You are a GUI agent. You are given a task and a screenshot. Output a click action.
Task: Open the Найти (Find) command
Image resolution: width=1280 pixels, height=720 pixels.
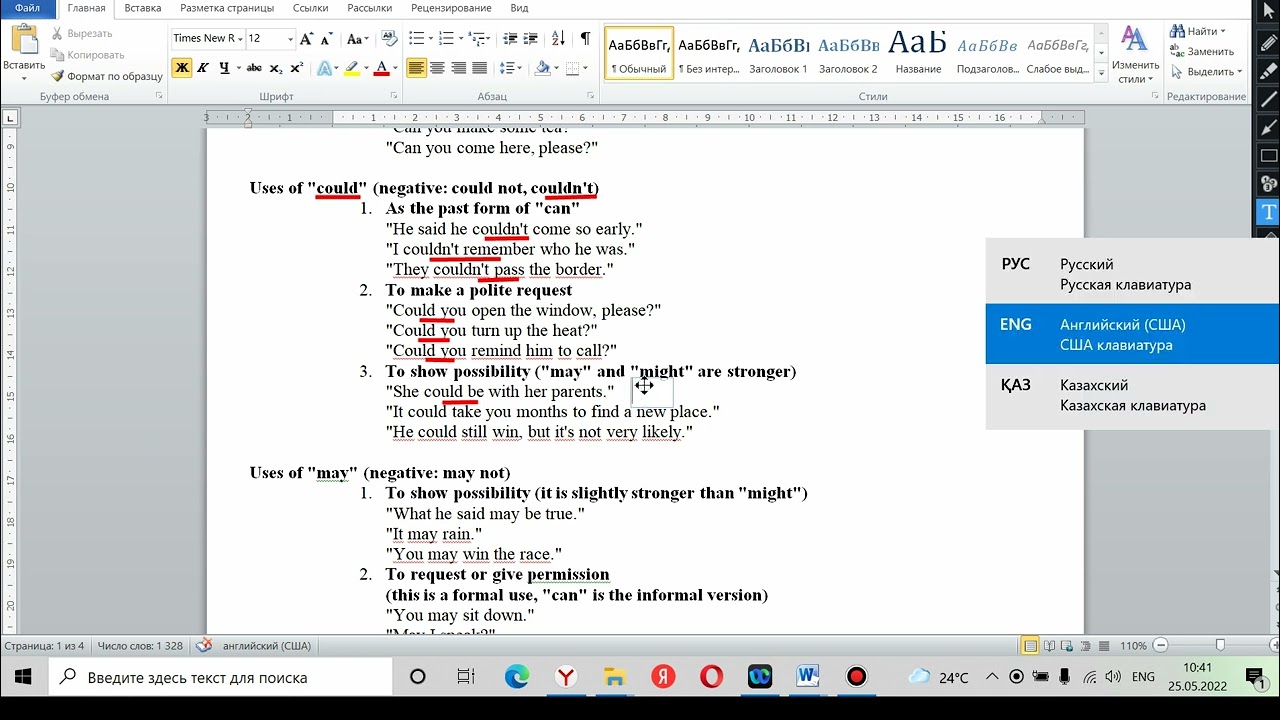(1198, 31)
